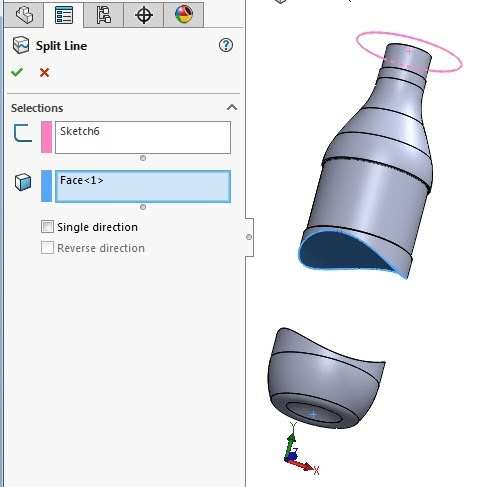Screen dimensions: 491x487
Task: Collapse the Selections section chevron
Action: click(x=232, y=107)
